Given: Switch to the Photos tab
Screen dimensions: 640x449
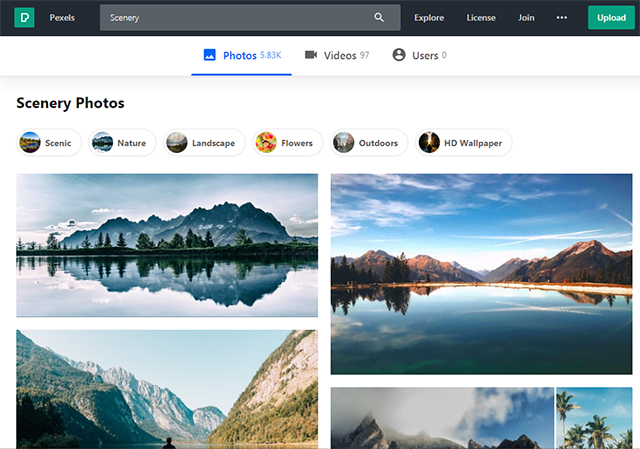Looking at the screenshot, I should [241, 55].
